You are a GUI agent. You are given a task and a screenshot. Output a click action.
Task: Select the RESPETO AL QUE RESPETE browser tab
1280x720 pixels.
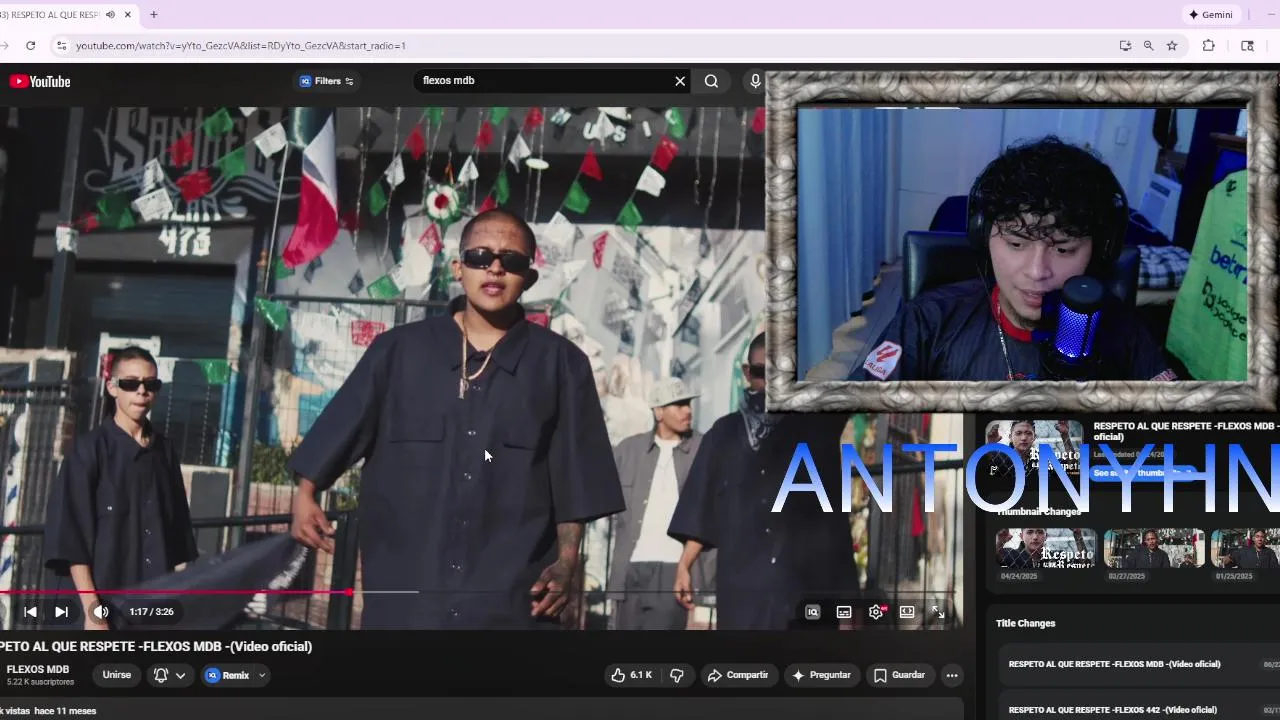pos(50,15)
